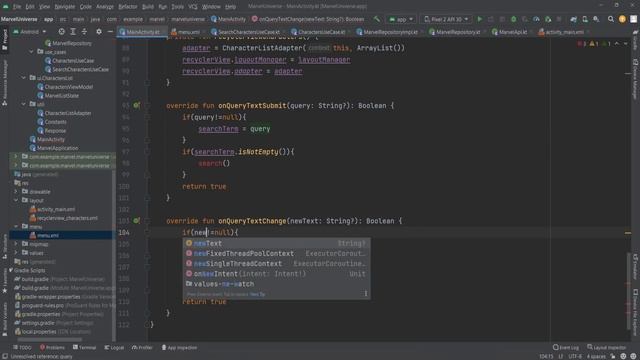640x360 pixels.
Task: Collapse the use_cases folder
Action: (x=31, y=52)
